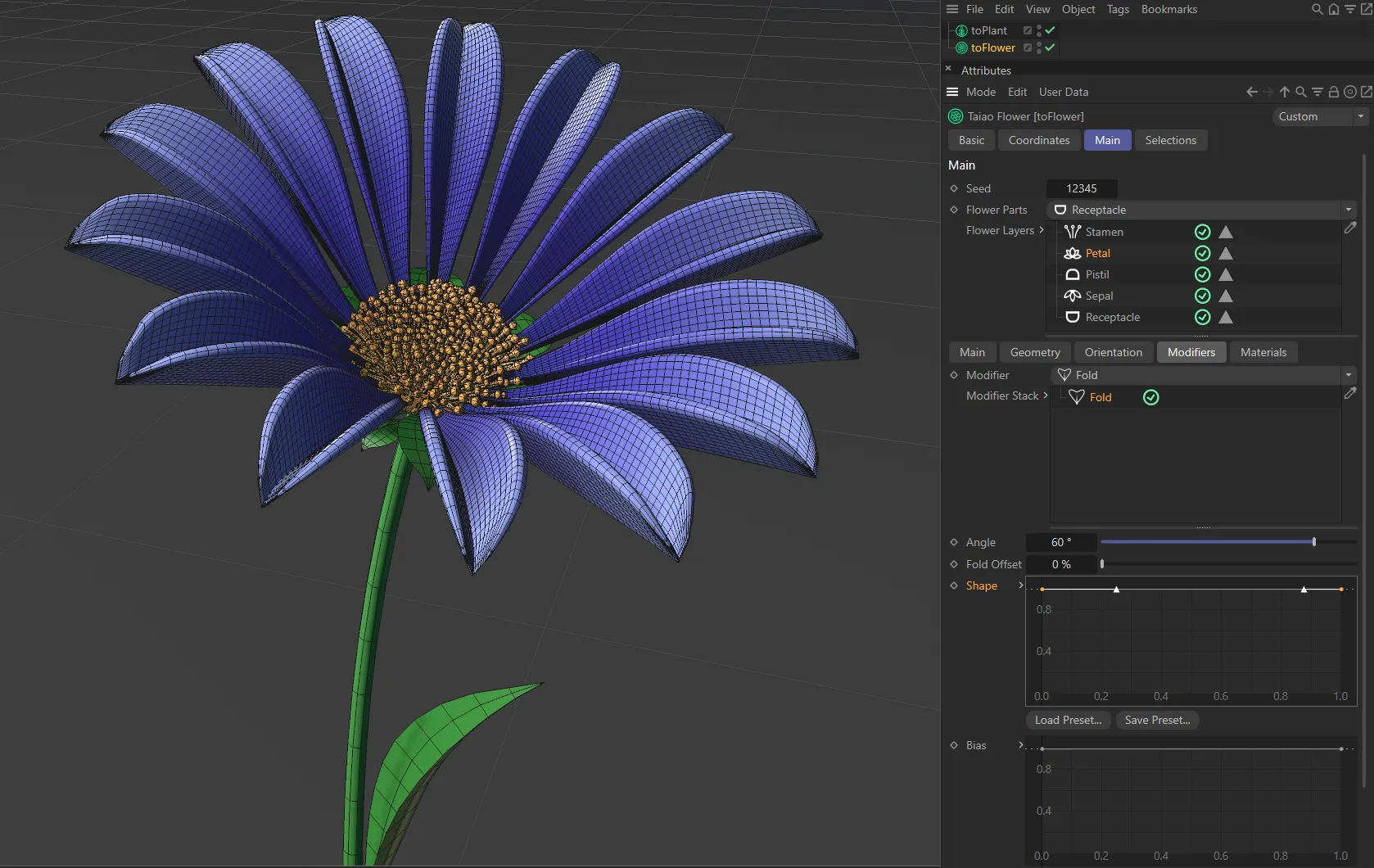
Task: Select the Sepal flower layer icon
Action: [x=1073, y=296]
